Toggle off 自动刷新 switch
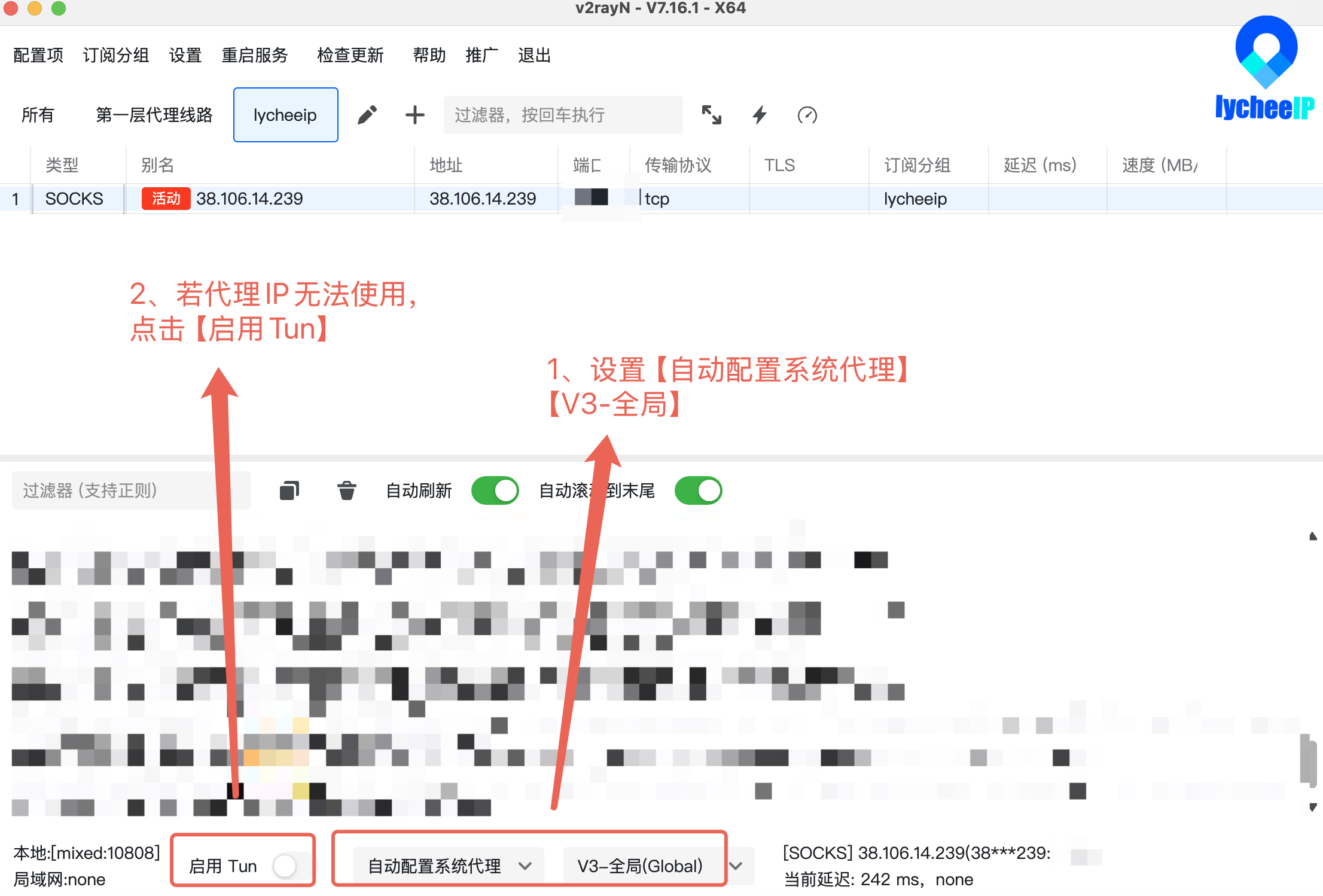This screenshot has height=896, width=1323. (x=495, y=490)
